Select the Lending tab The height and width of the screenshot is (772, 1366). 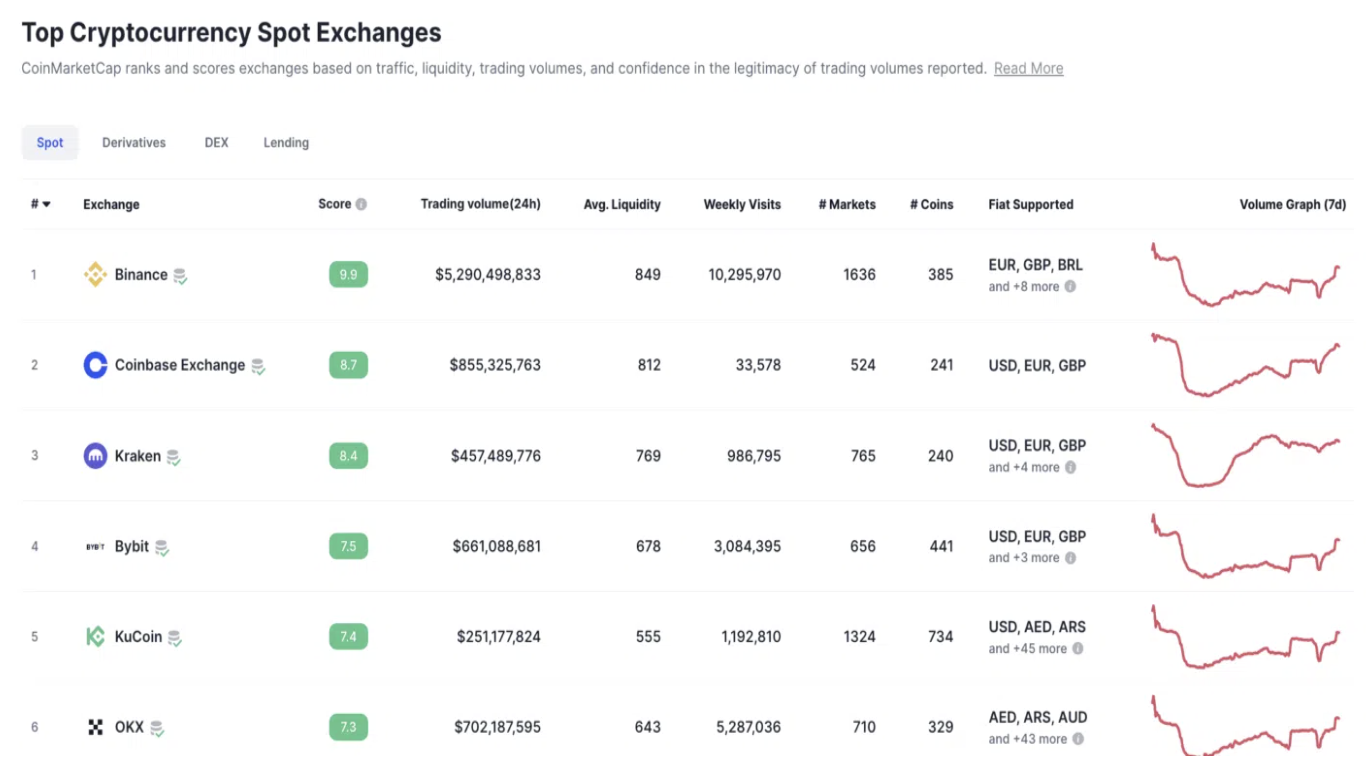286,143
